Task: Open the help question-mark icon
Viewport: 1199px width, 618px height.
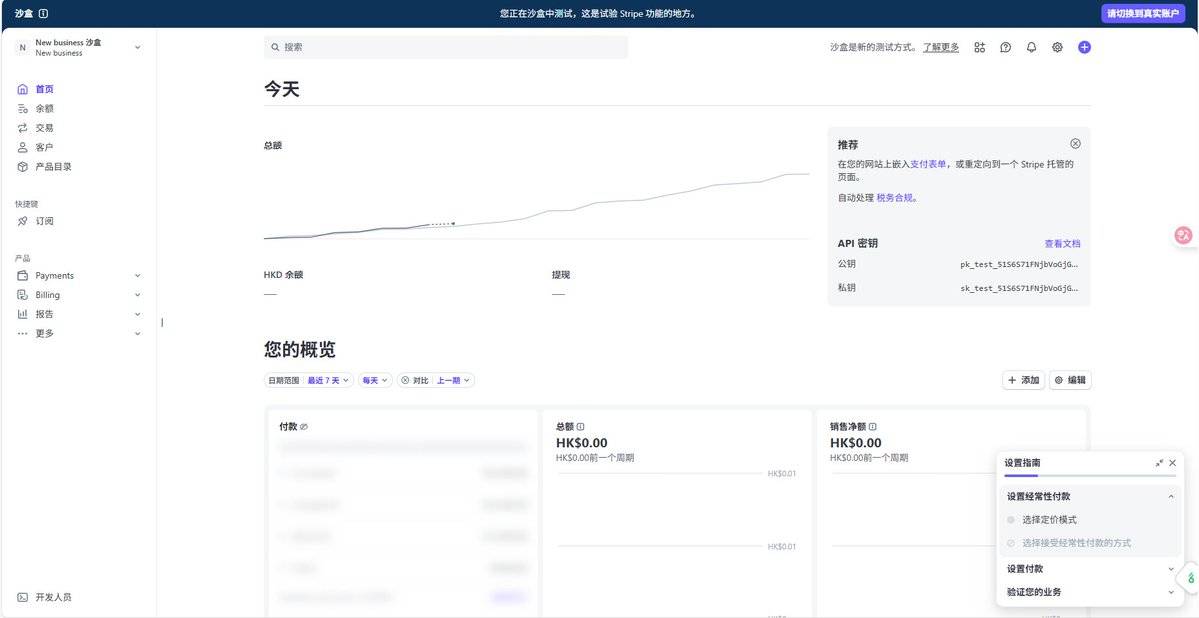Action: (x=1006, y=47)
